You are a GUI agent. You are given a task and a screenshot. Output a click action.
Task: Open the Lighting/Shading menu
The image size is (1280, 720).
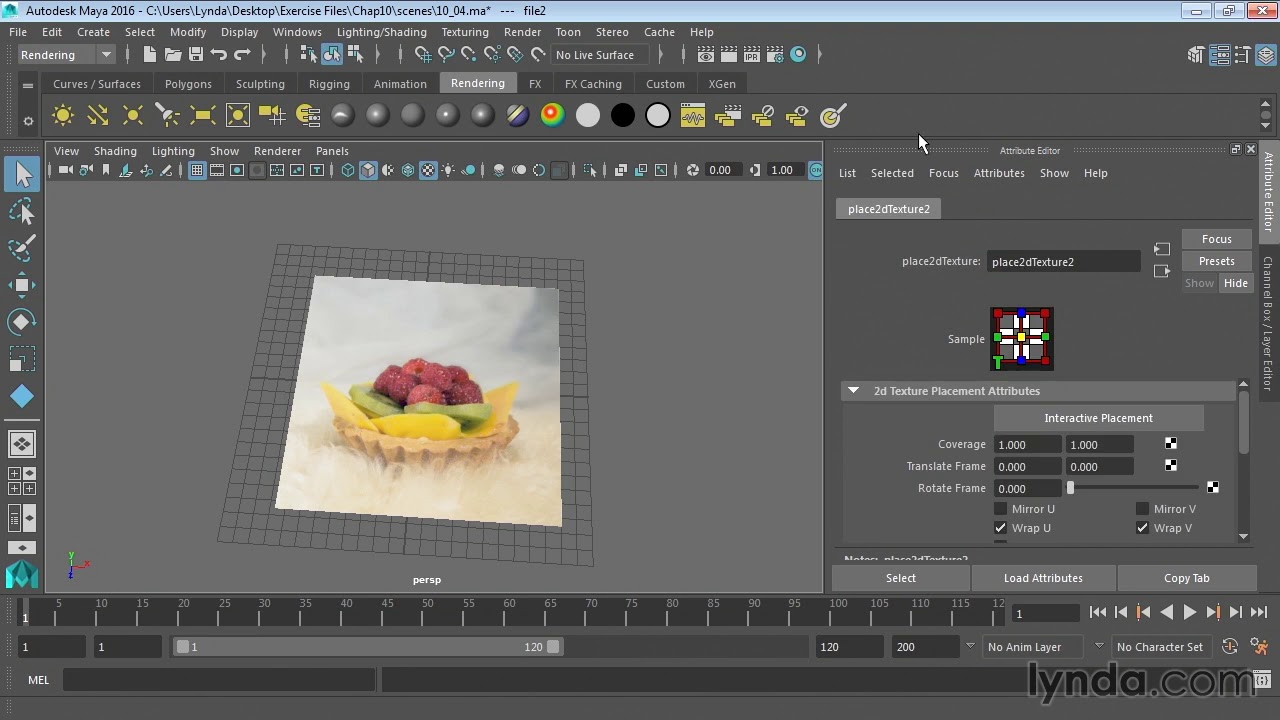pyautogui.click(x=381, y=32)
